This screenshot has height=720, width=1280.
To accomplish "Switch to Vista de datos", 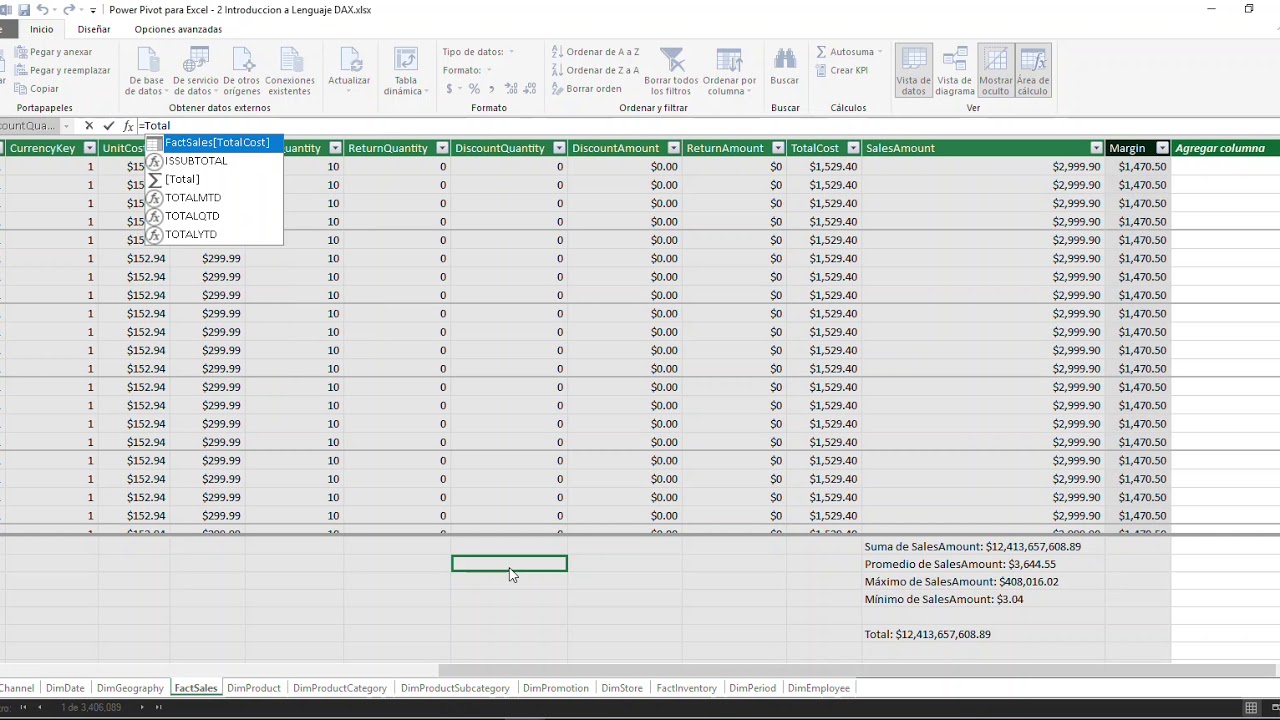I will (x=913, y=71).
